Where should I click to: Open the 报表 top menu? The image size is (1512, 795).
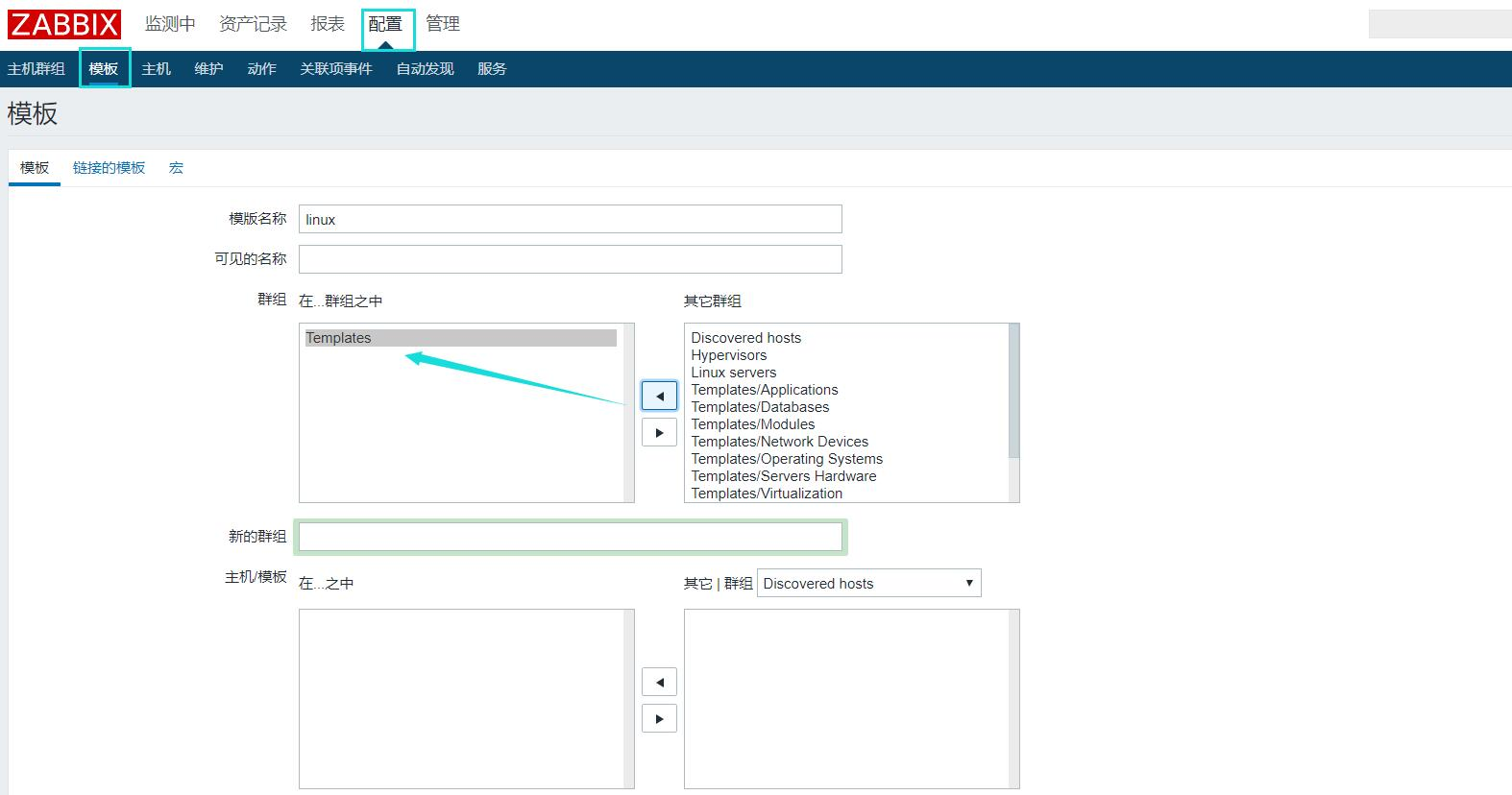328,24
